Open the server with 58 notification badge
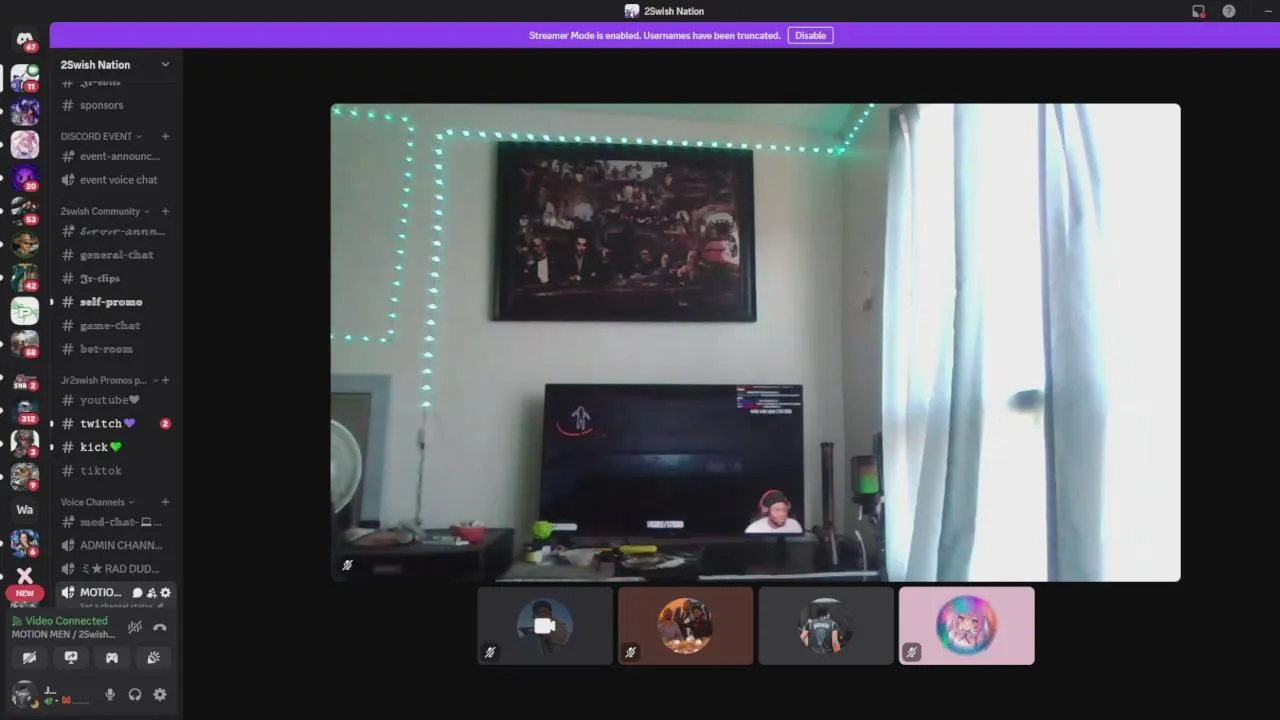The image size is (1280, 720). point(25,344)
